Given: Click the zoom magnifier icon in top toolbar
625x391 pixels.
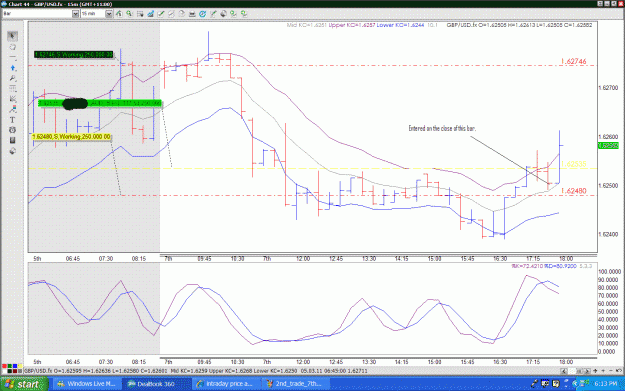Looking at the screenshot, I should pos(130,14).
